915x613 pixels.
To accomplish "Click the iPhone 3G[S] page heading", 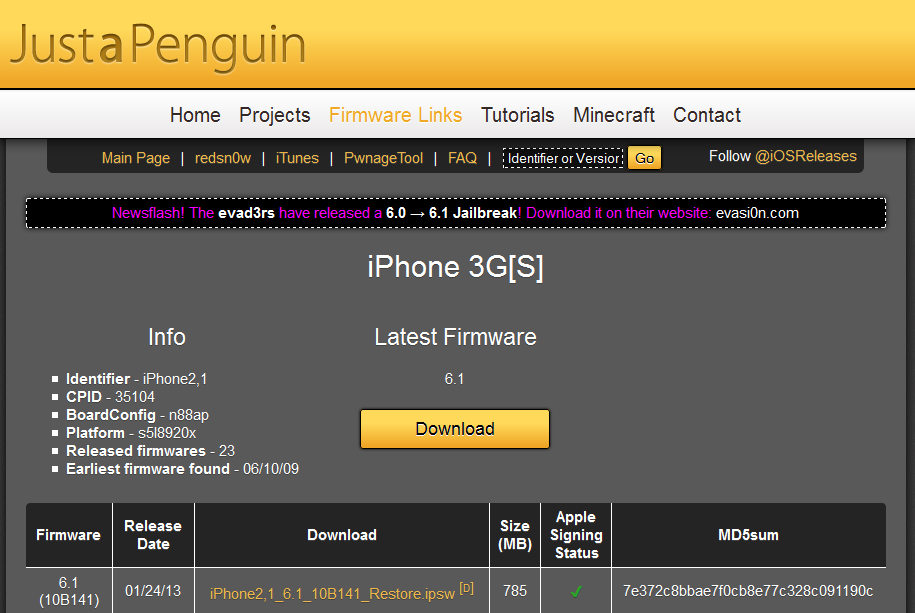I will point(455,267).
